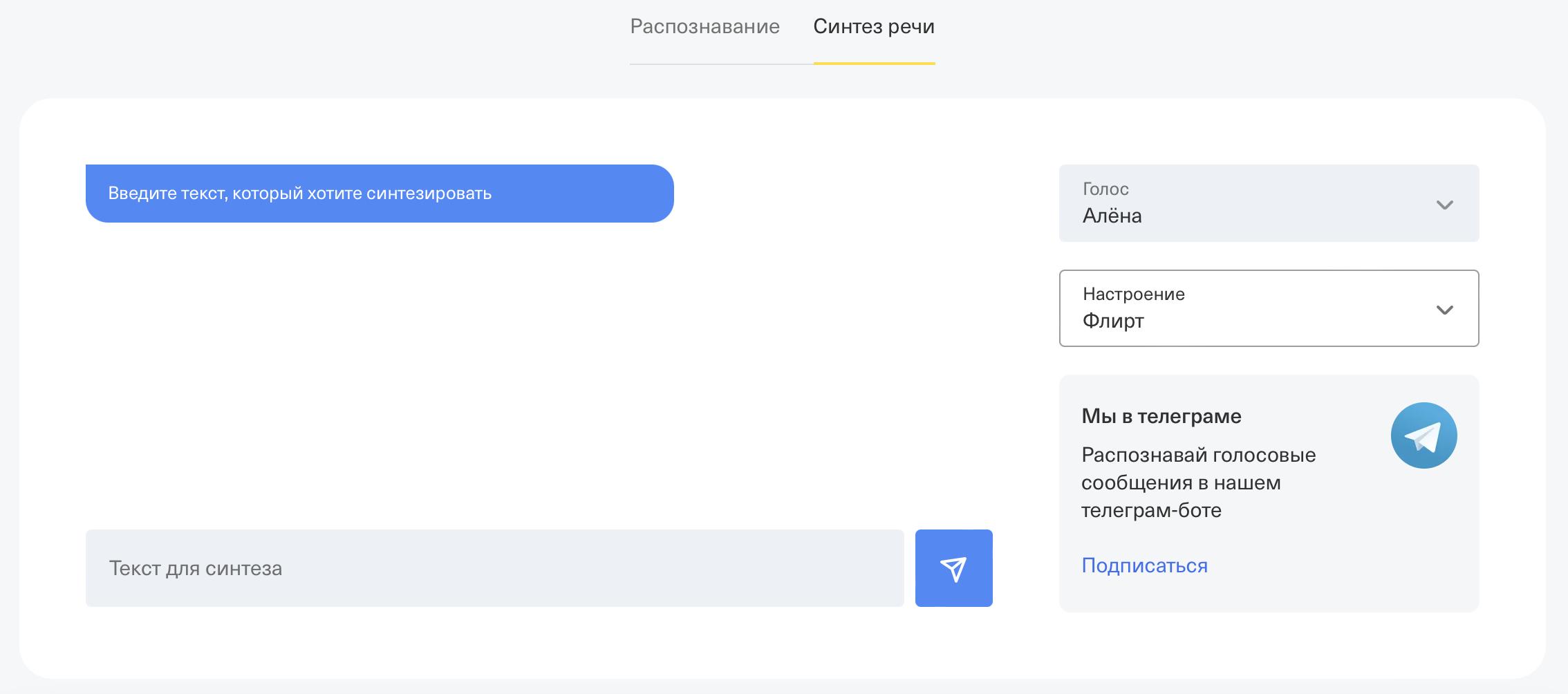The height and width of the screenshot is (694, 1568).
Task: Follow the Подписаться link
Action: 1144,565
